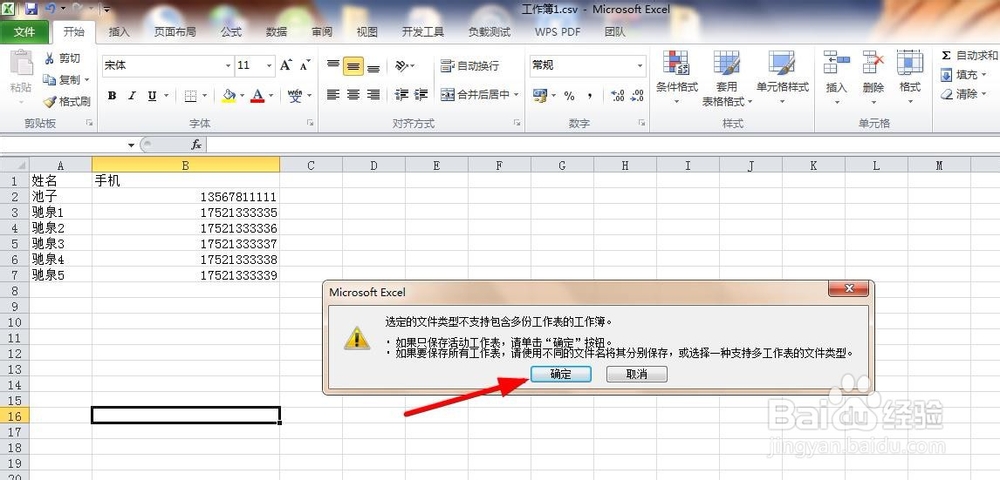Image resolution: width=1000 pixels, height=480 pixels.
Task: Open Format as Table (套用表格格式)
Action: pyautogui.click(x=727, y=78)
